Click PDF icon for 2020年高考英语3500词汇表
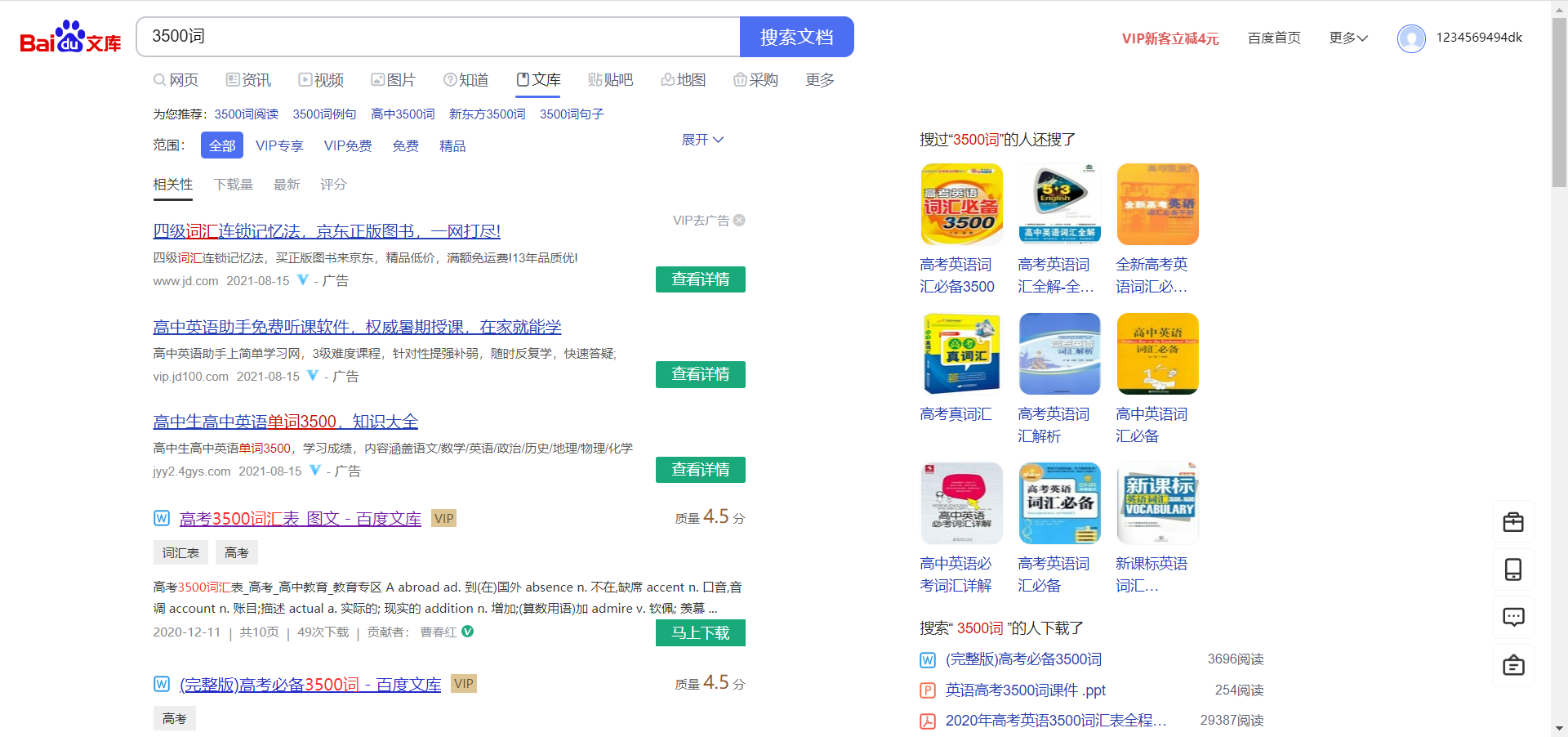The height and width of the screenshot is (737, 1568). pyautogui.click(x=928, y=721)
